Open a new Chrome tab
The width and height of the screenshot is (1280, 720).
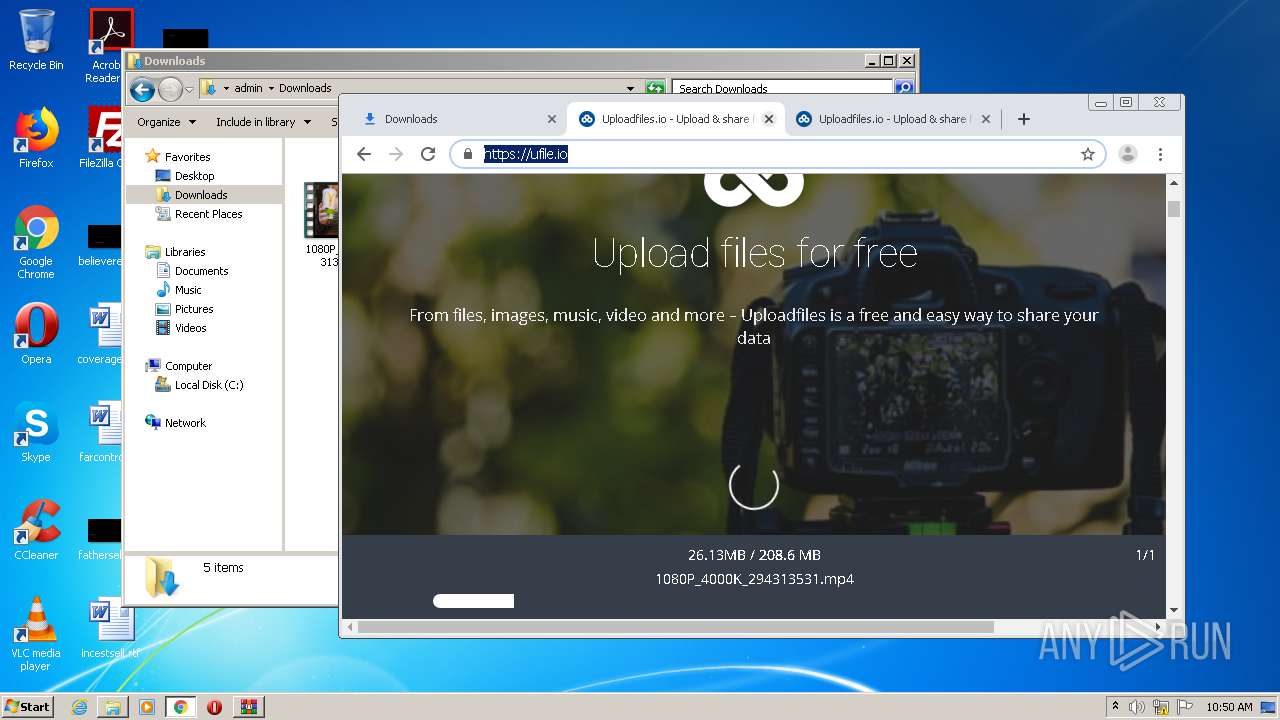[x=1023, y=119]
